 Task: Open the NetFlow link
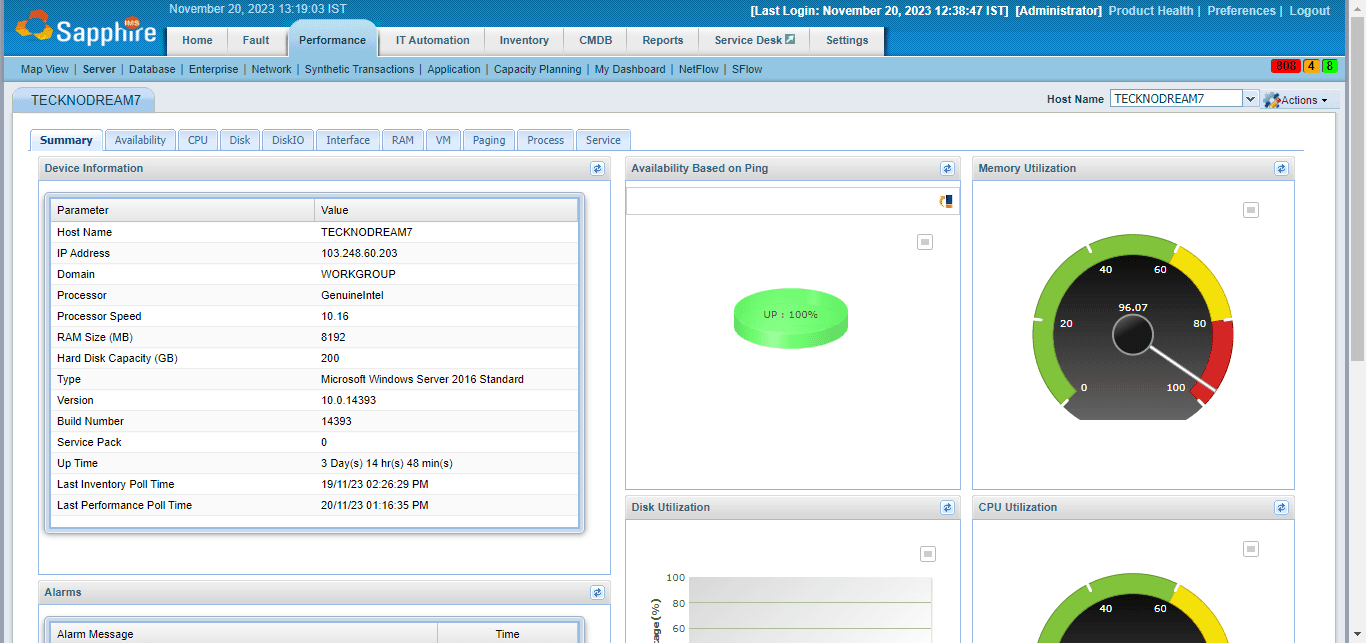pyautogui.click(x=699, y=69)
